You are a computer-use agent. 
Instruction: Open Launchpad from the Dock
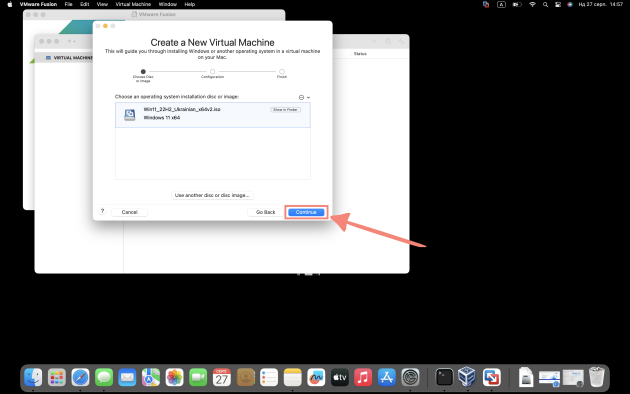(x=57, y=378)
